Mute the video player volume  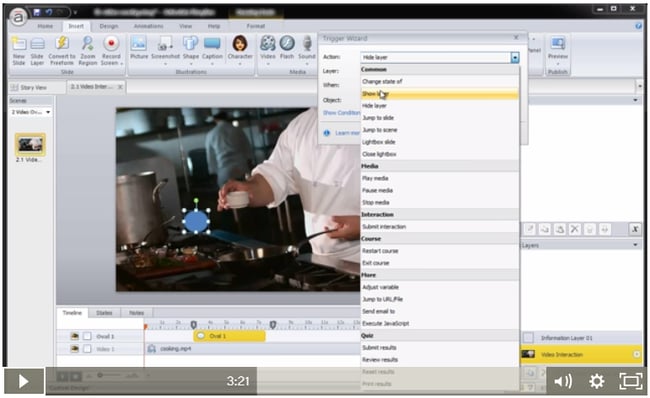tap(563, 381)
